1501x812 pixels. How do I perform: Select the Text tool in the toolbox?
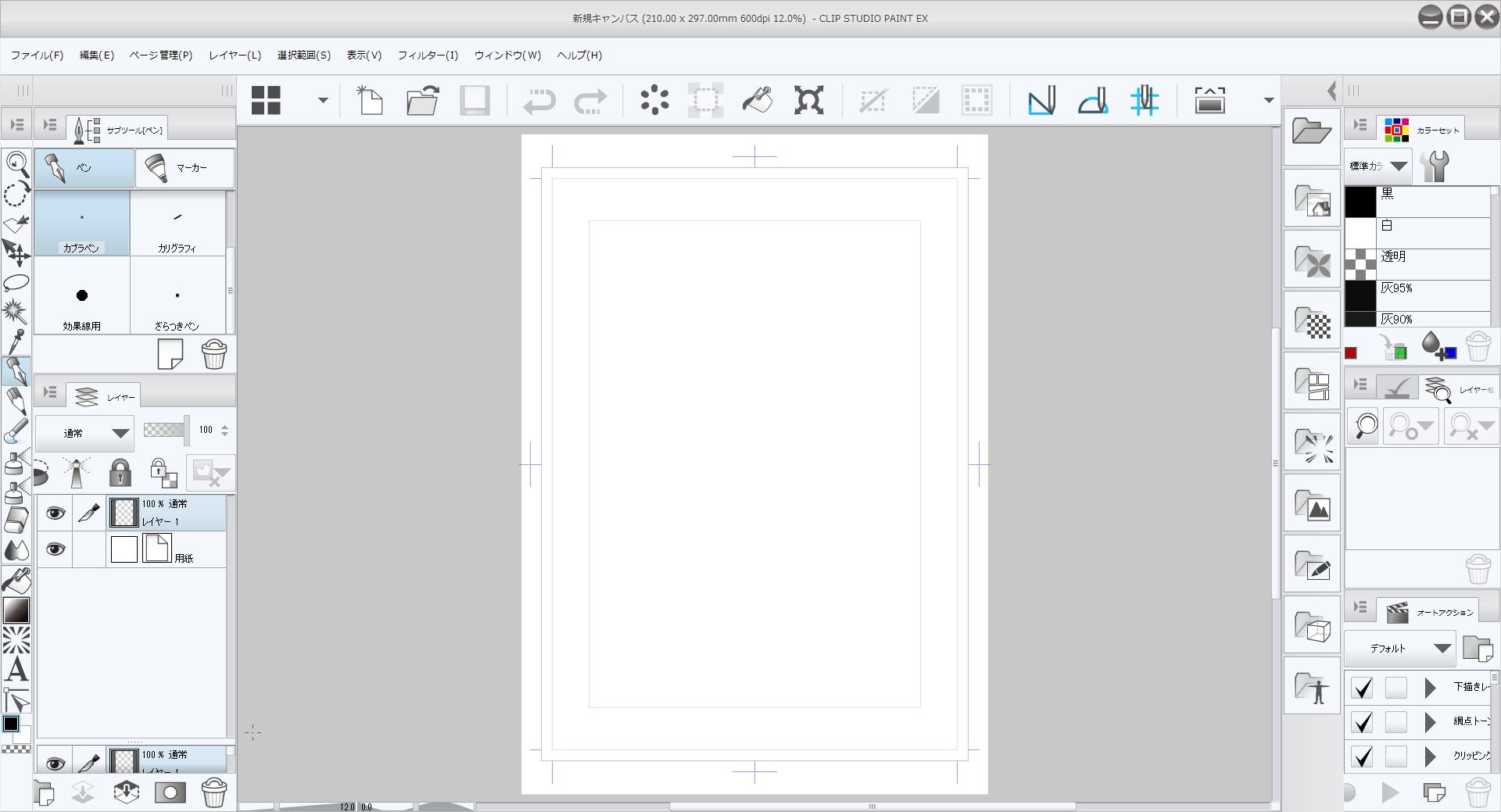tap(16, 671)
